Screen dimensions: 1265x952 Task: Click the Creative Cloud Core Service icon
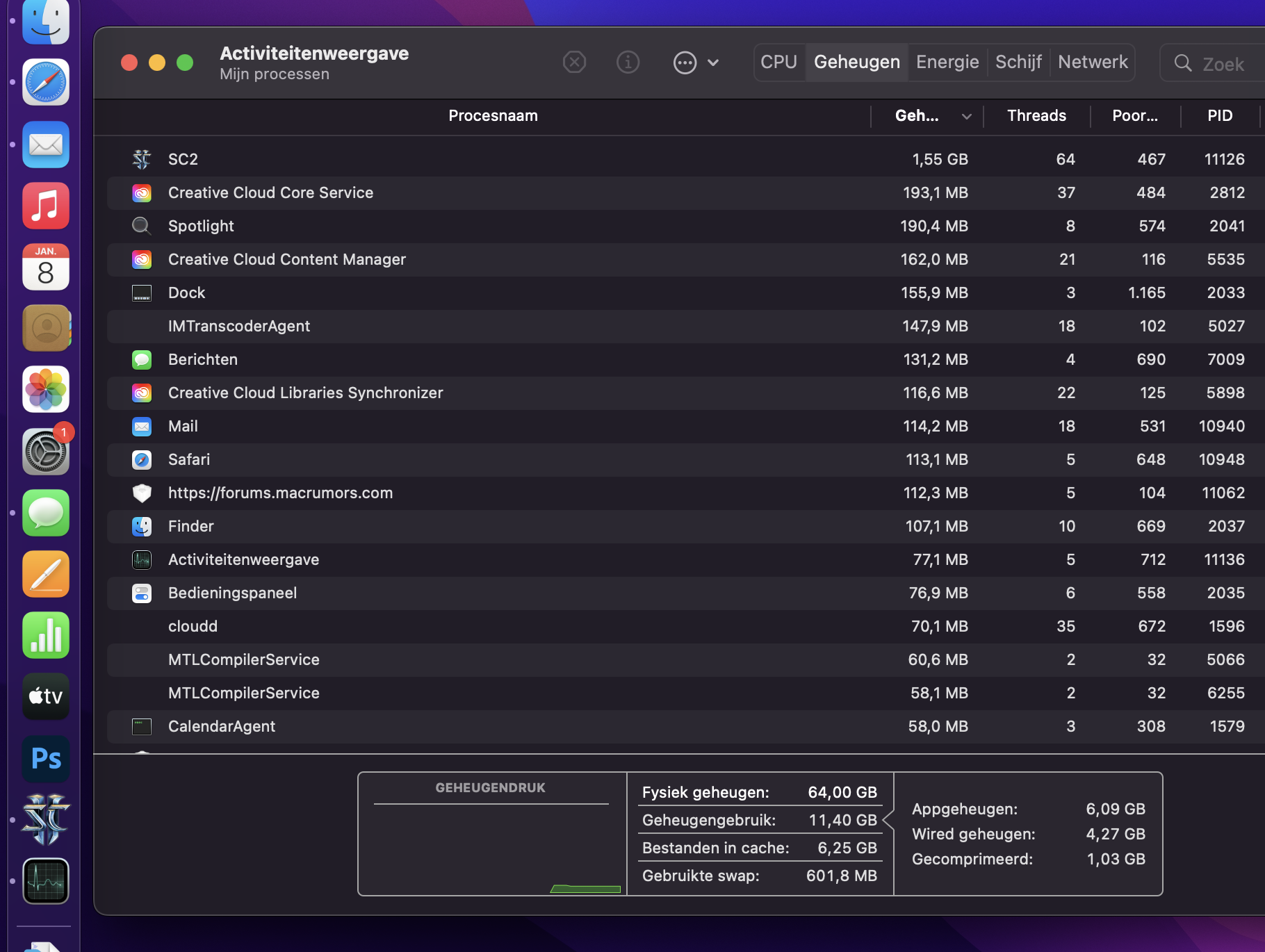(x=142, y=193)
